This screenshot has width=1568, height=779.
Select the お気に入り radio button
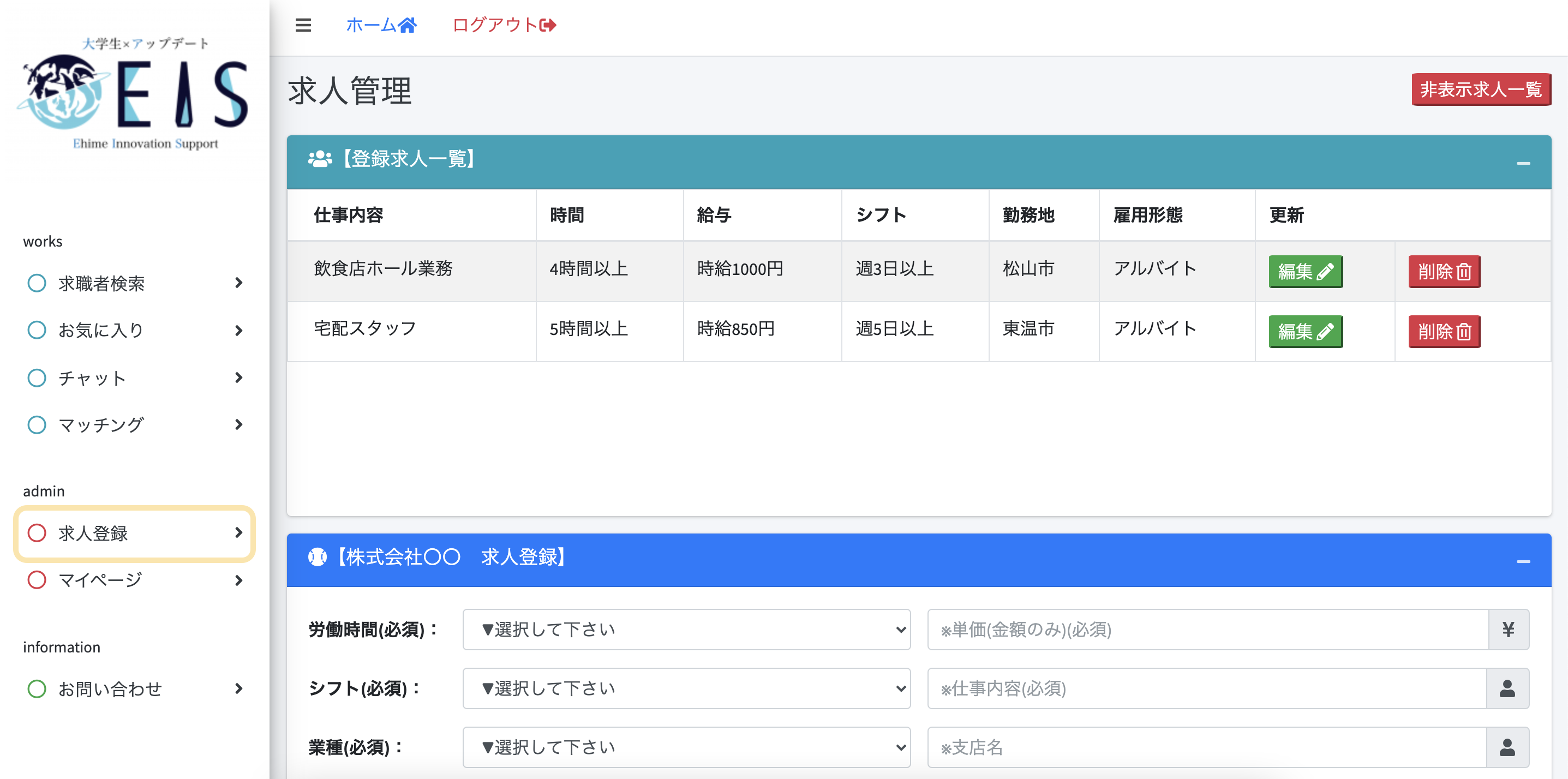click(37, 329)
